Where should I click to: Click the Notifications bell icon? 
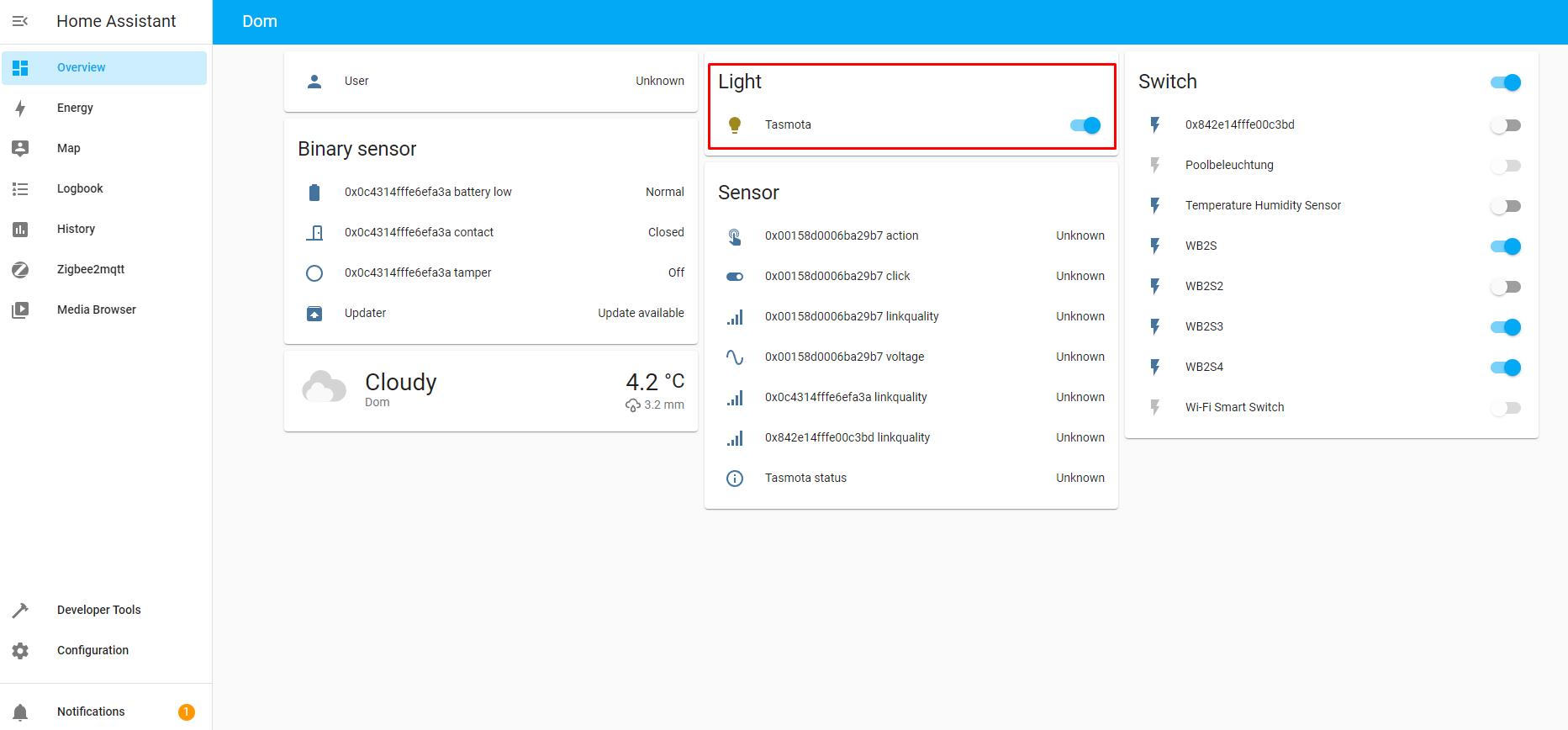(20, 712)
